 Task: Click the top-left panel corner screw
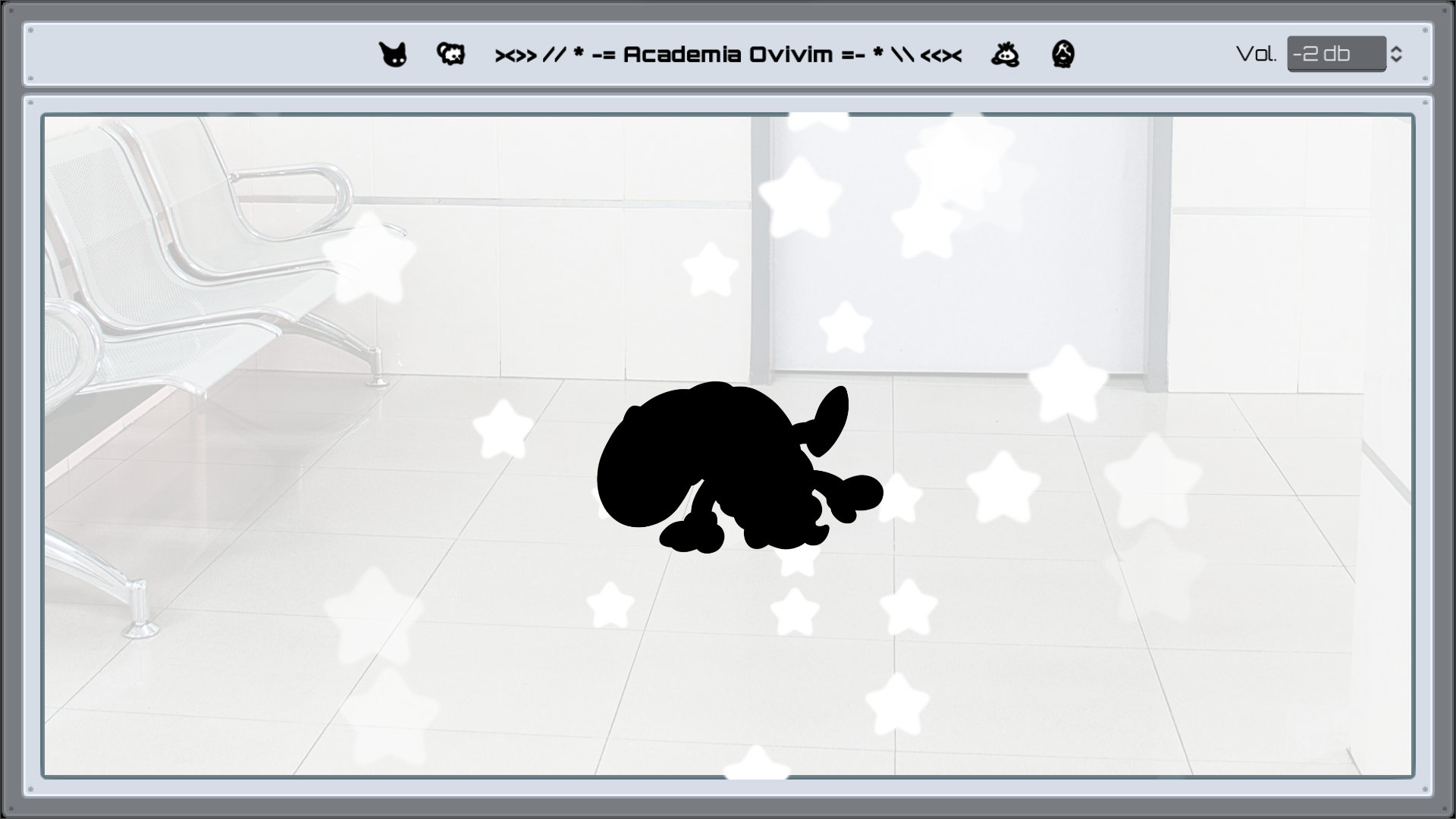(30, 30)
